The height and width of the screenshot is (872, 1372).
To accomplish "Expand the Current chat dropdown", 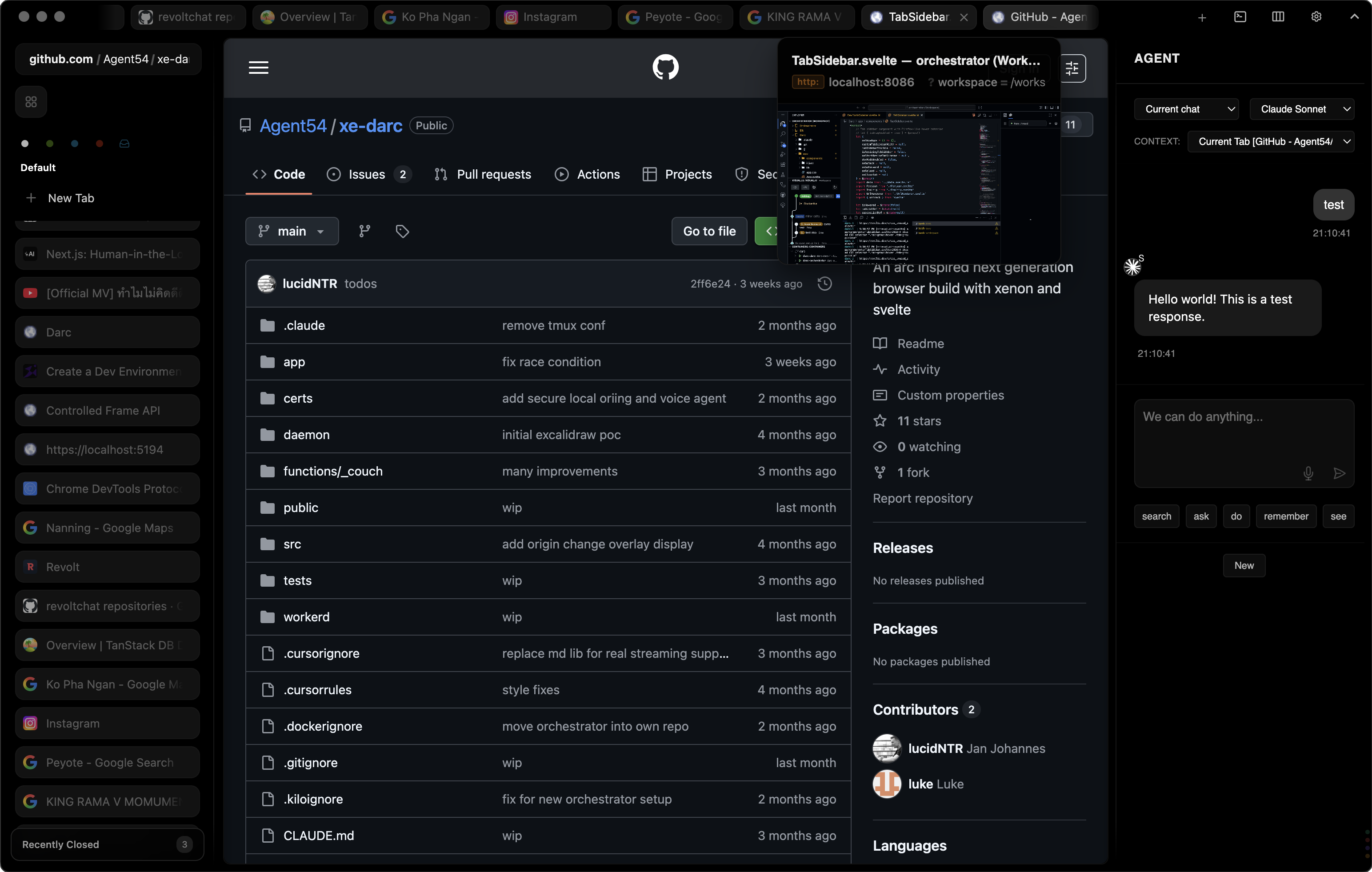I will tap(1186, 109).
